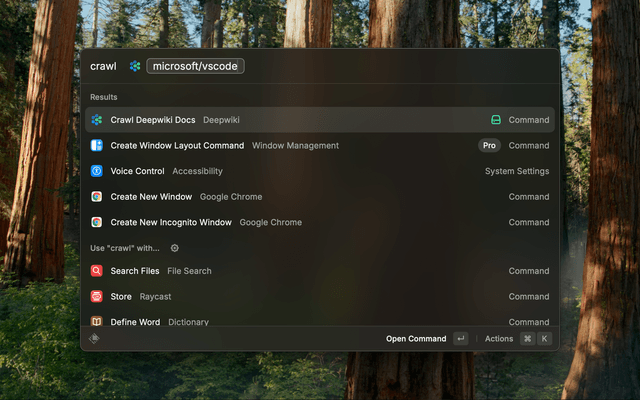Screen dimensions: 640x400
Task: Select the Create New Window result
Action: [x=320, y=197]
